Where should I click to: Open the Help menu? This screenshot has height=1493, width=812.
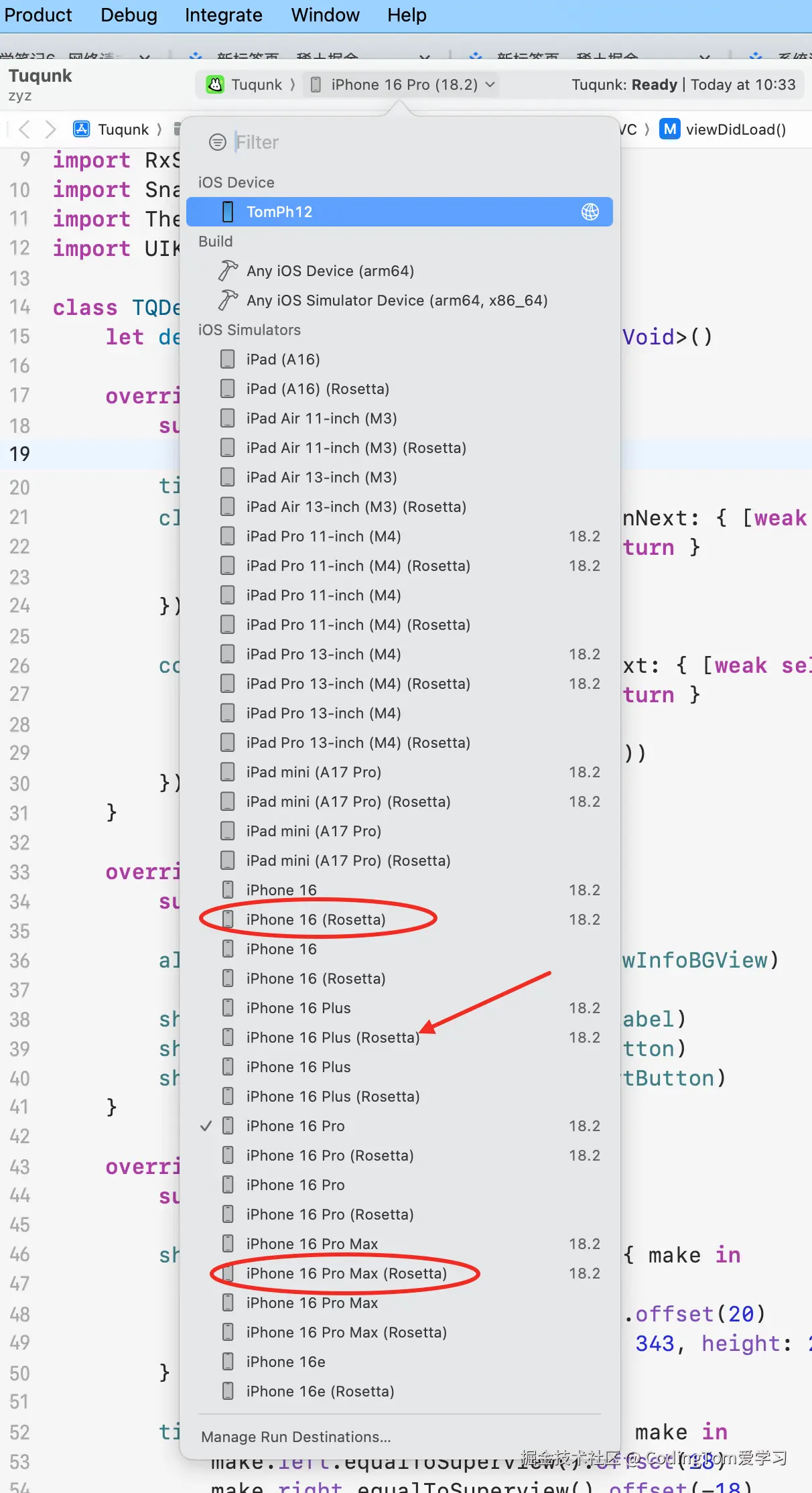click(407, 15)
